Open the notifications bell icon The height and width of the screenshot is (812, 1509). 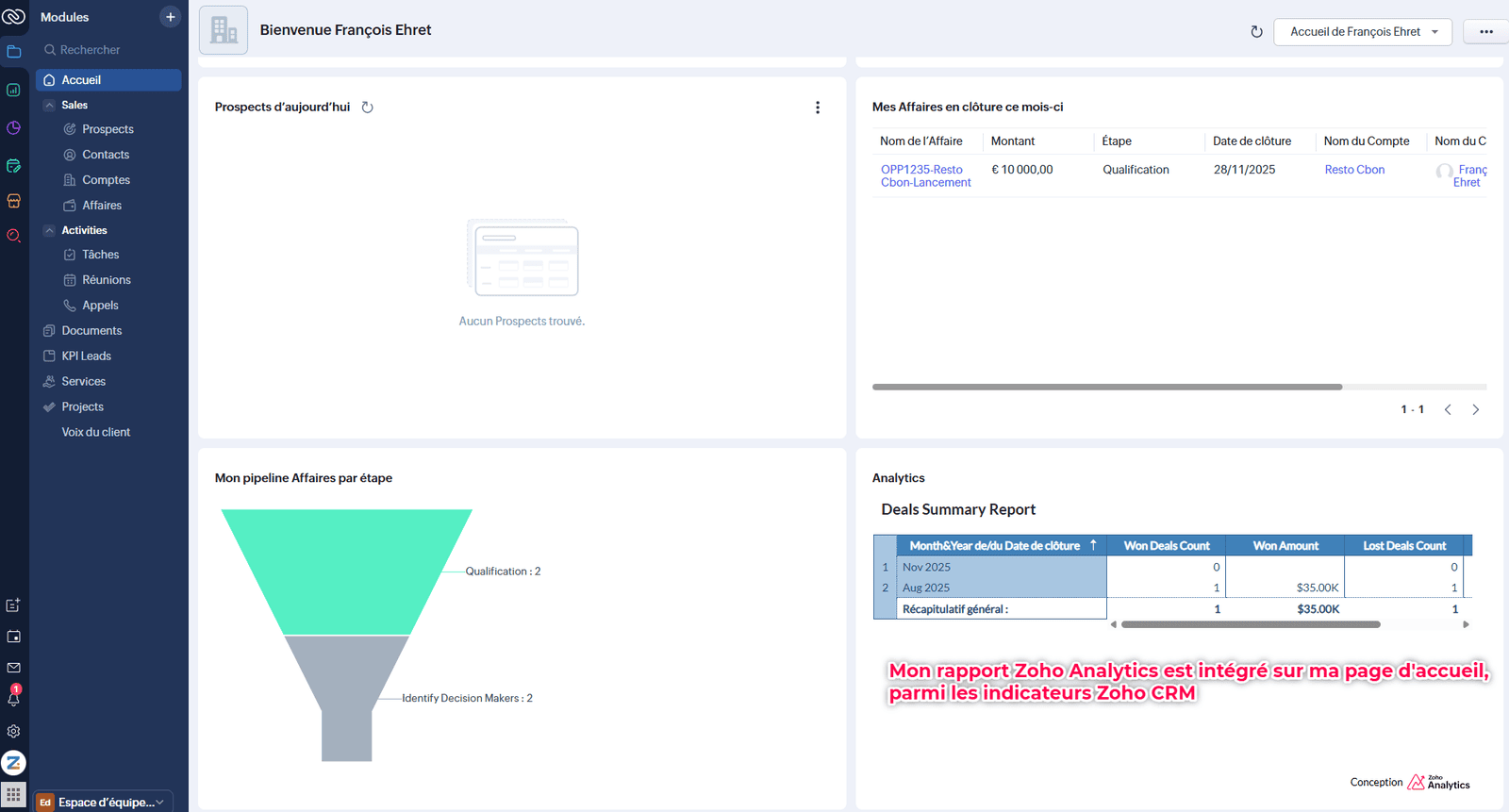click(13, 699)
